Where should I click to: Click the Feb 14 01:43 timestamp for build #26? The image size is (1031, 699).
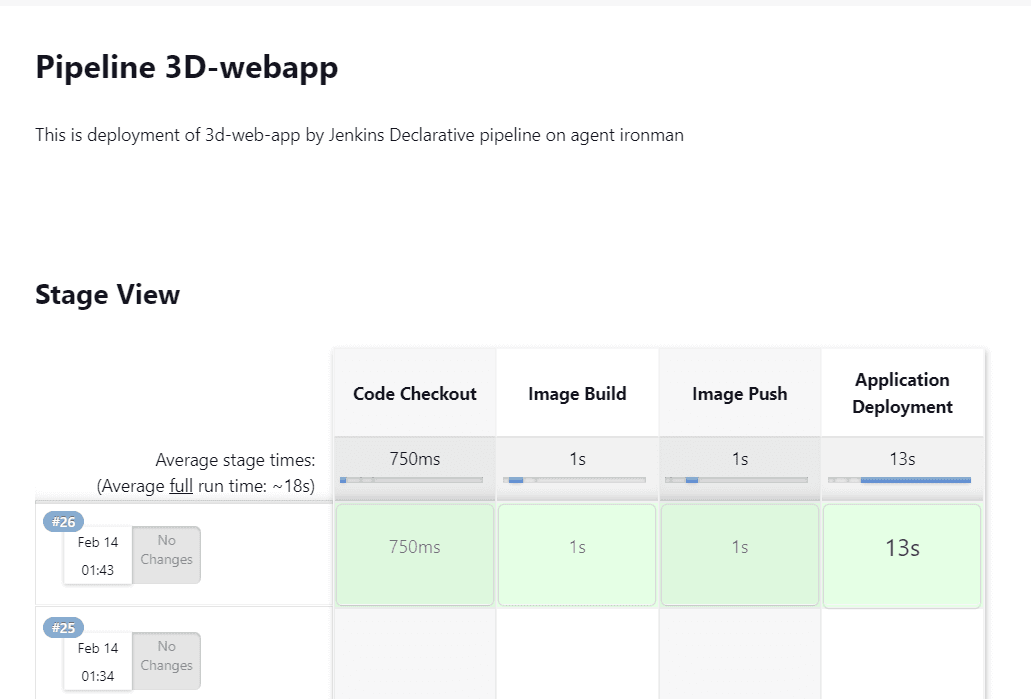point(97,554)
